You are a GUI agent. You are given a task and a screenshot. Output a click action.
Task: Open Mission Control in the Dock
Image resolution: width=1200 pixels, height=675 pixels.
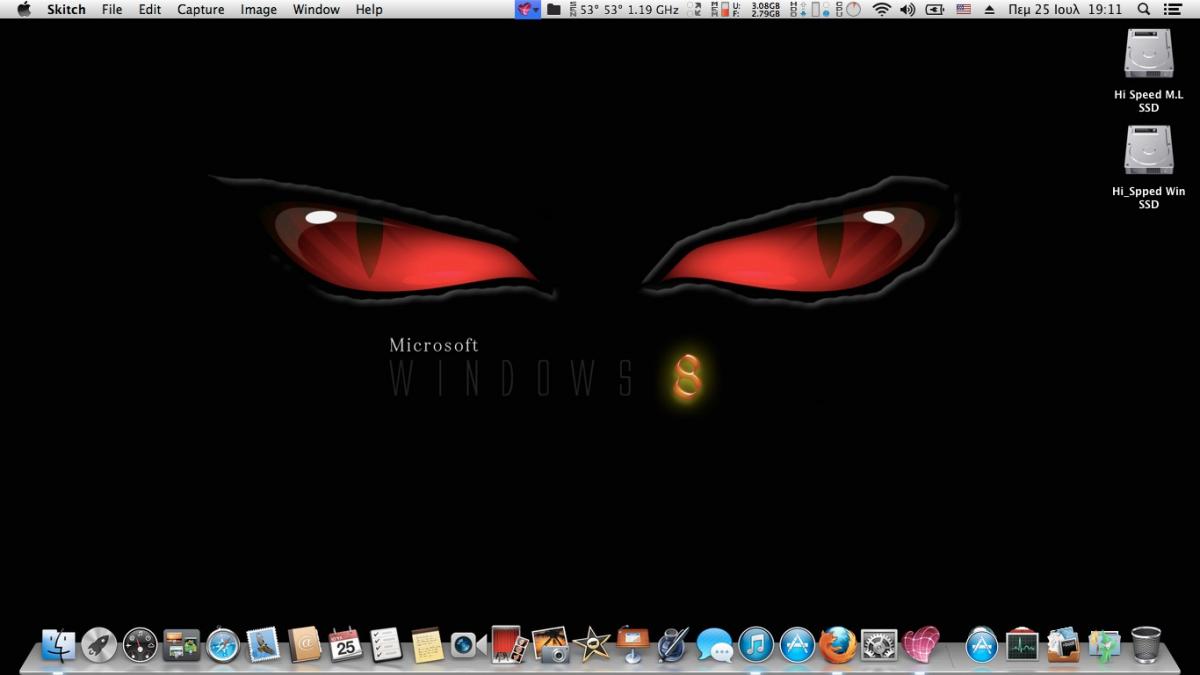pos(181,644)
